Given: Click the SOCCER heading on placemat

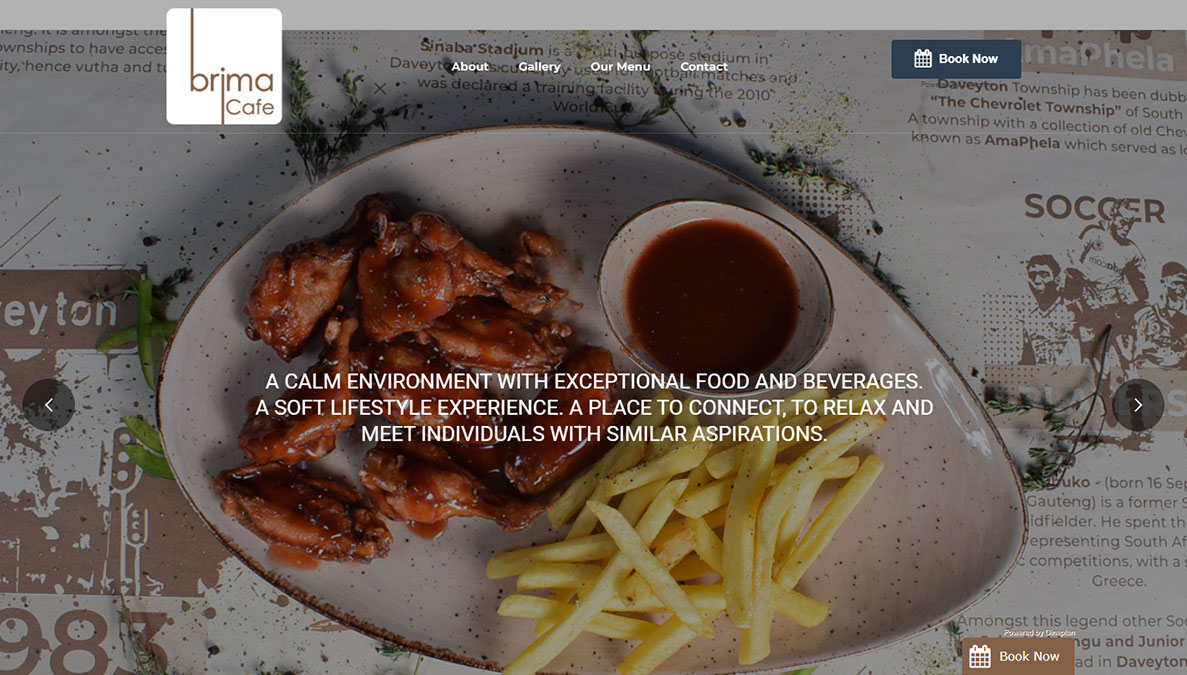Looking at the screenshot, I should pyautogui.click(x=1094, y=208).
